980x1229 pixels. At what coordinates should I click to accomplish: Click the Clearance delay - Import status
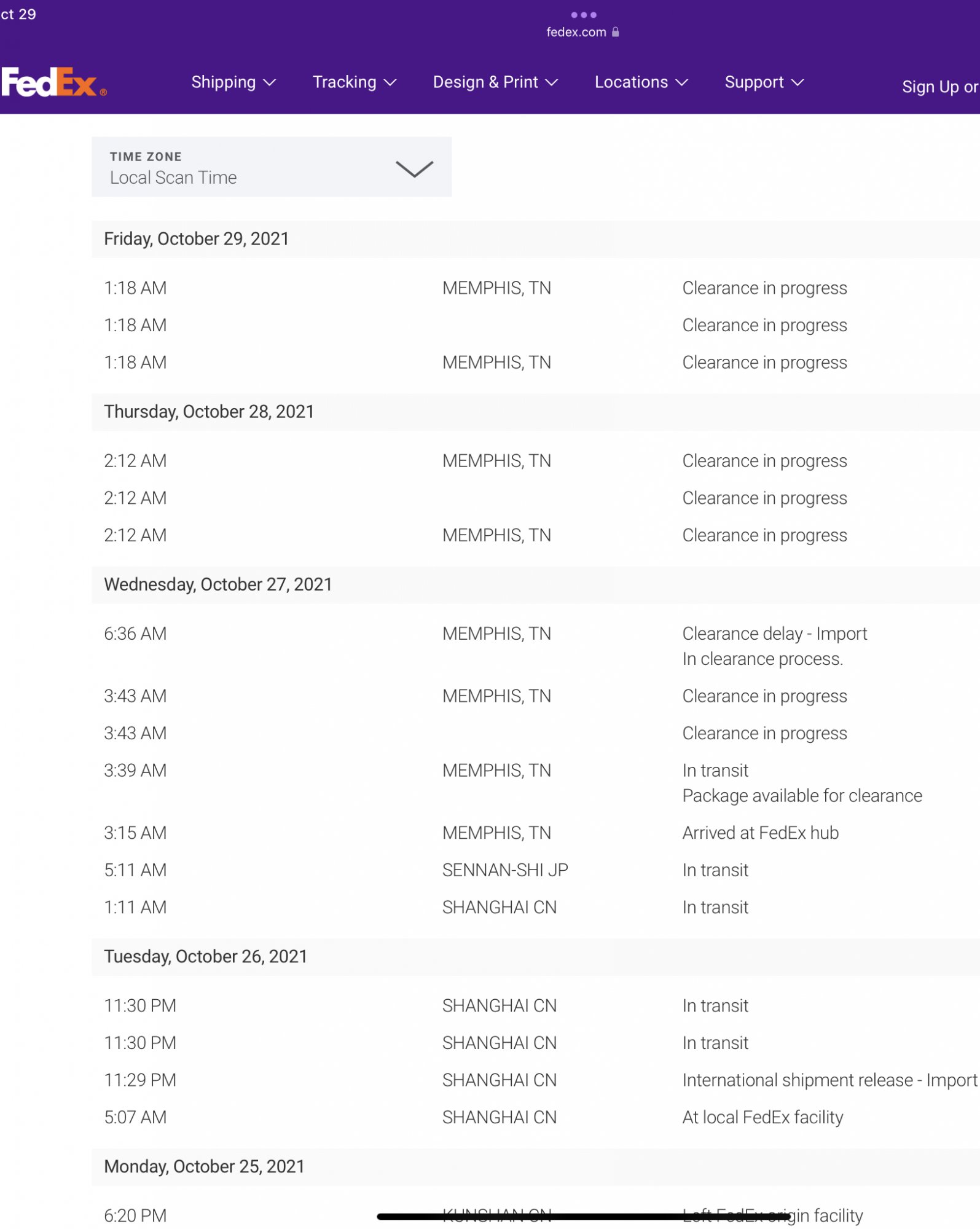[774, 634]
